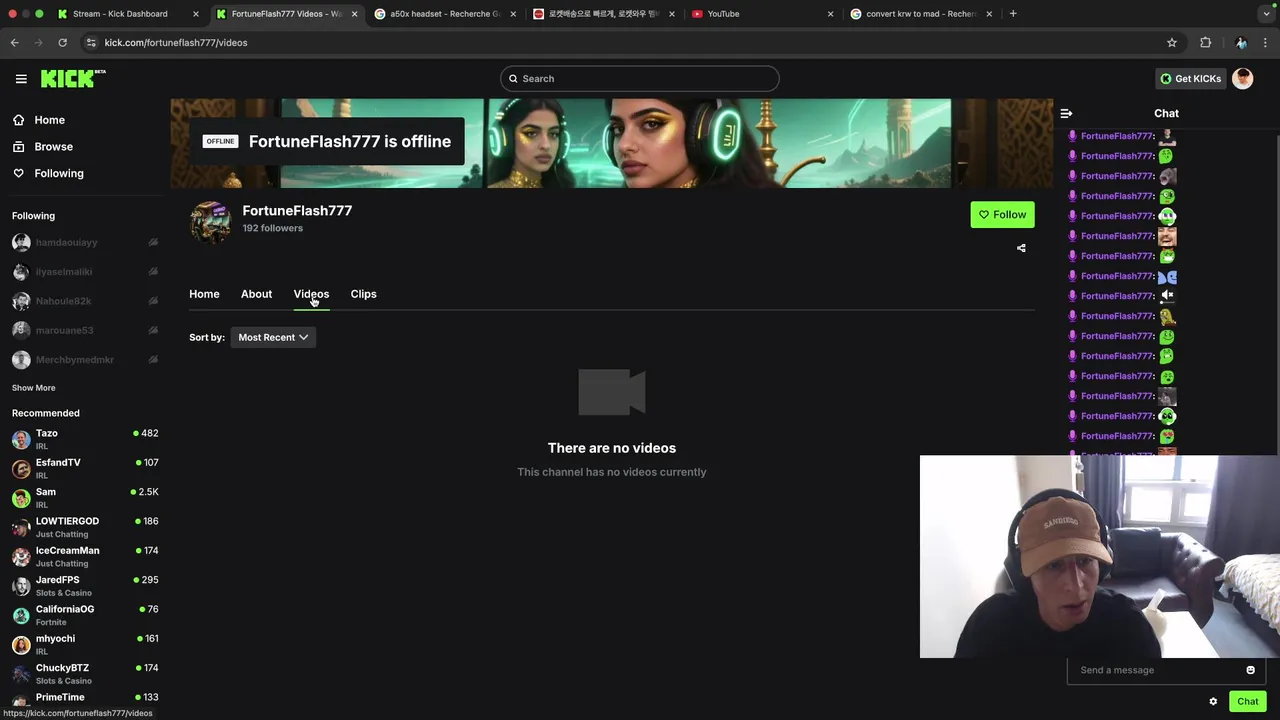Open recommended channel EsfandTV
Screen dimensions: 1280x720
(85, 468)
